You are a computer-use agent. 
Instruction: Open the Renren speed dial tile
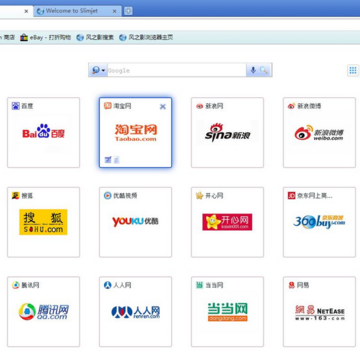click(x=136, y=312)
